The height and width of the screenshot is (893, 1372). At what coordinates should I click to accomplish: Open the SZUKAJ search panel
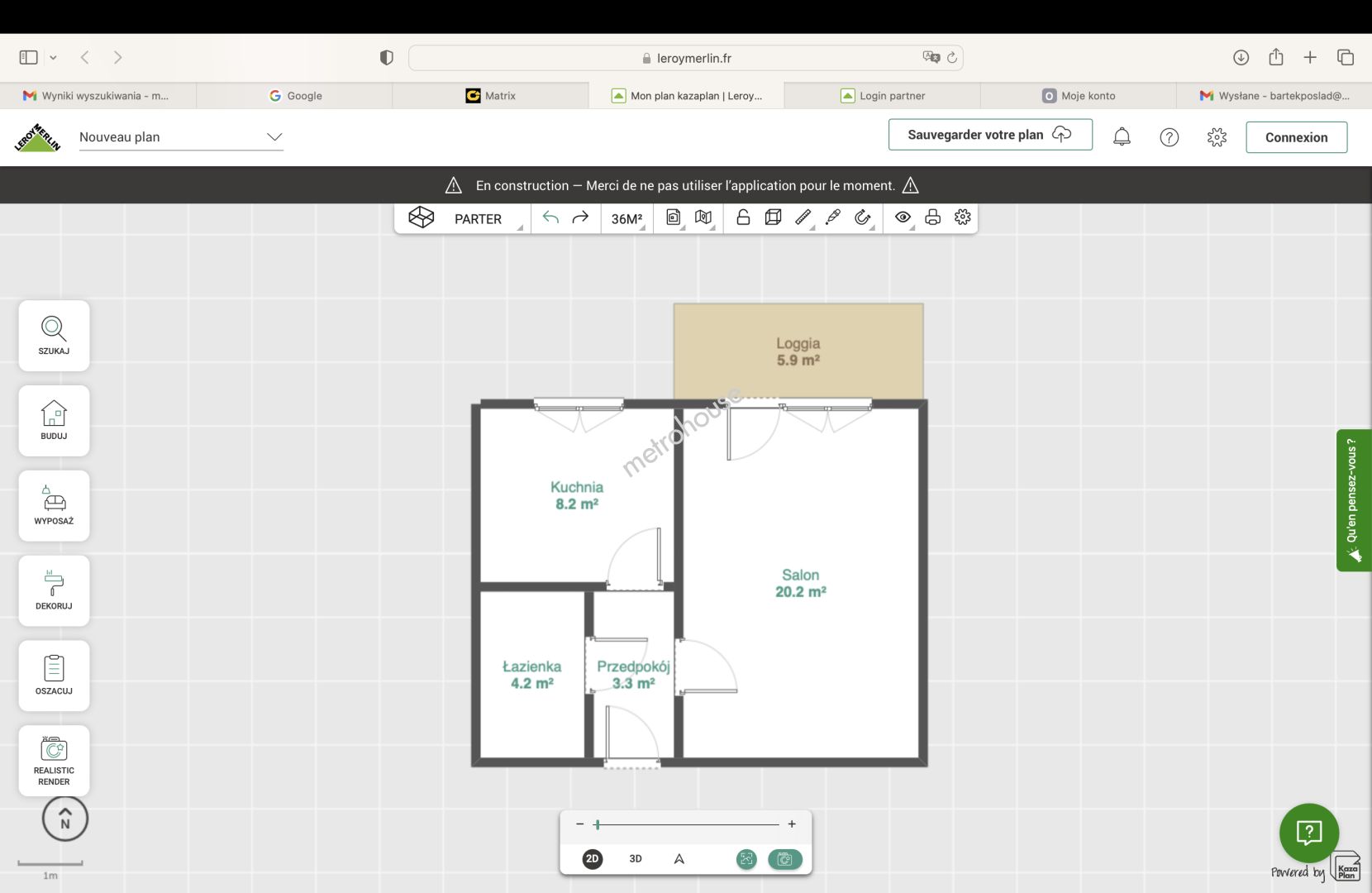(x=54, y=336)
